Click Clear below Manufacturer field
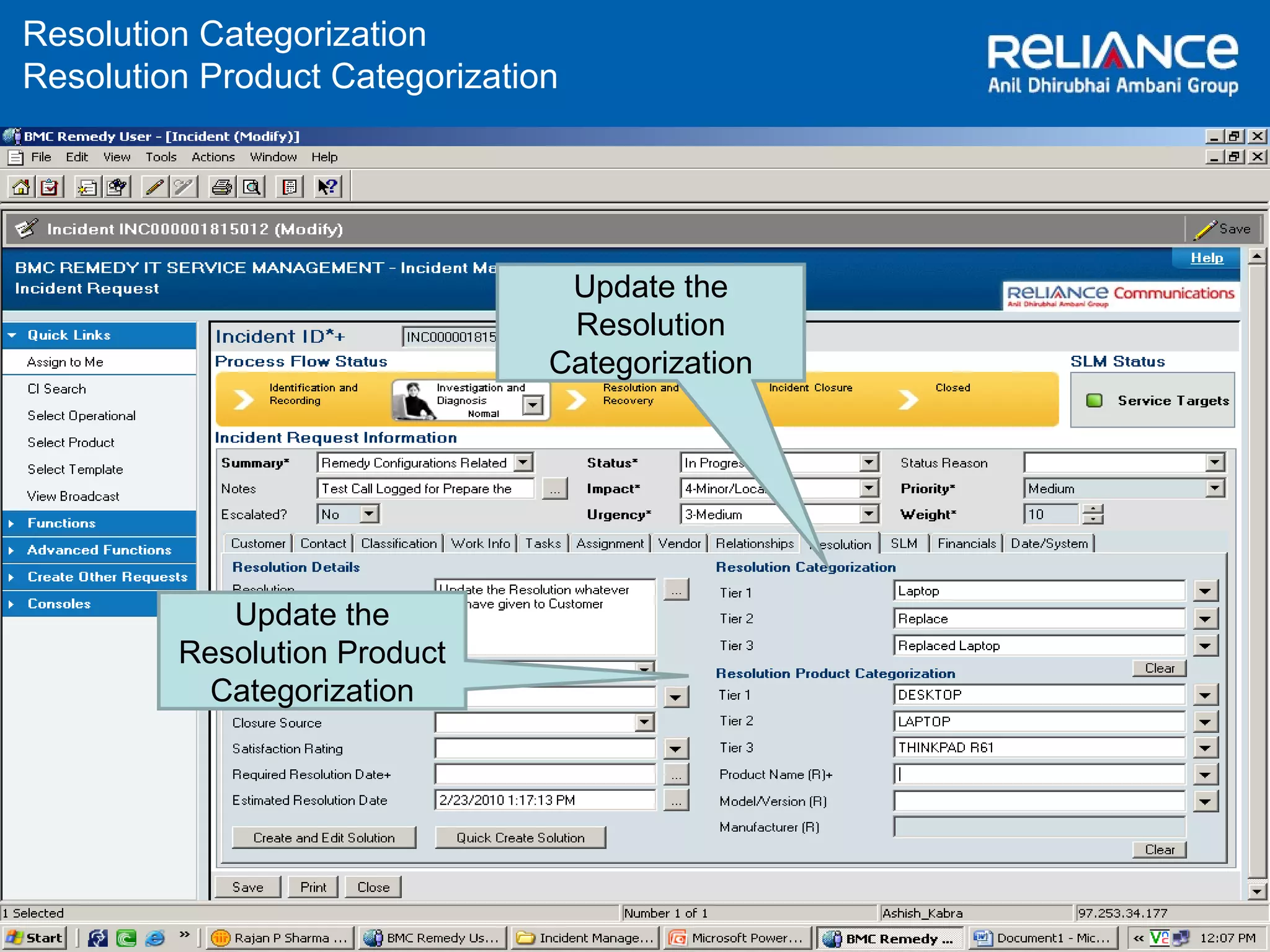This screenshot has width=1270, height=952. pyautogui.click(x=1159, y=850)
